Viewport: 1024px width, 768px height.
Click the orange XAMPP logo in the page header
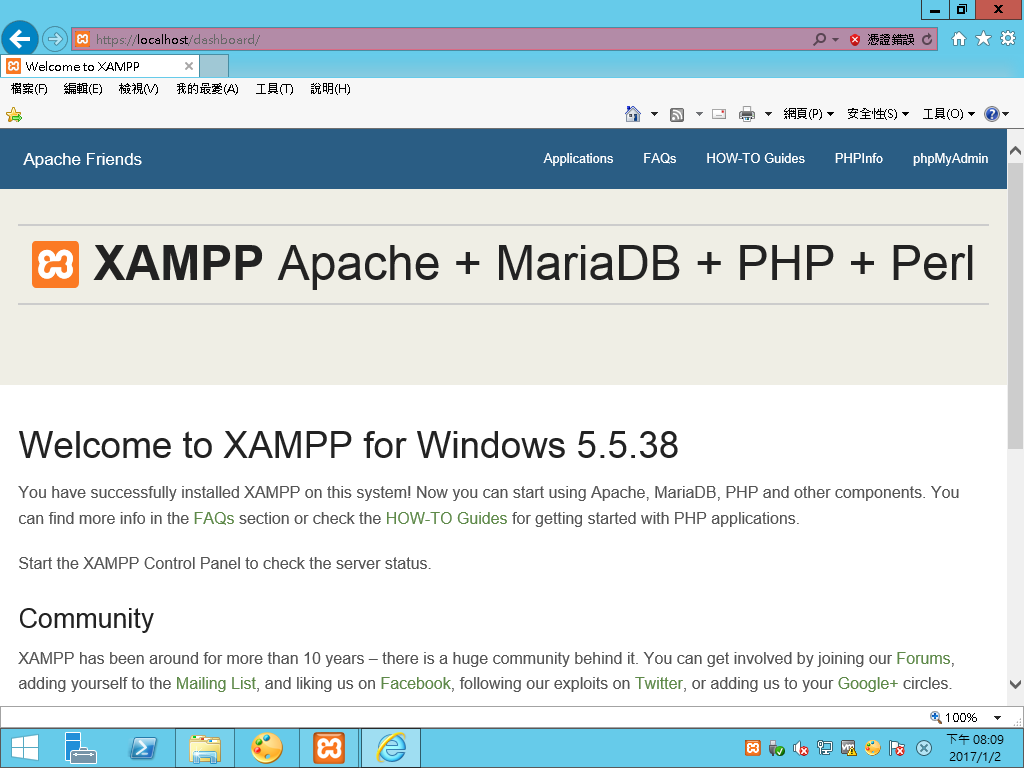[x=56, y=264]
